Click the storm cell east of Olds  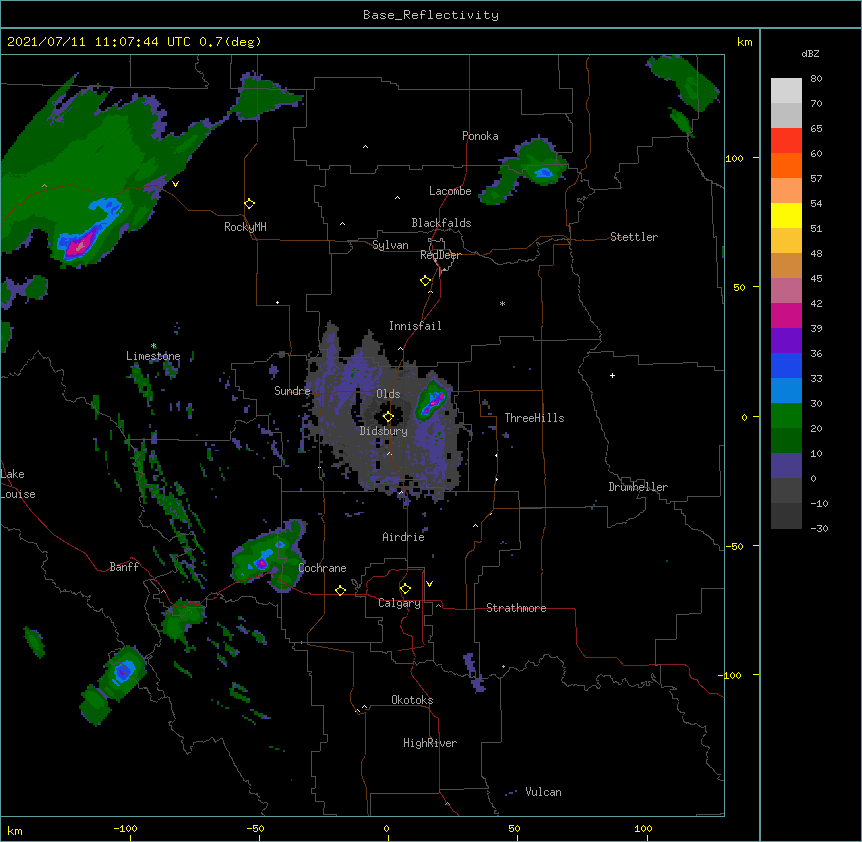pos(431,400)
